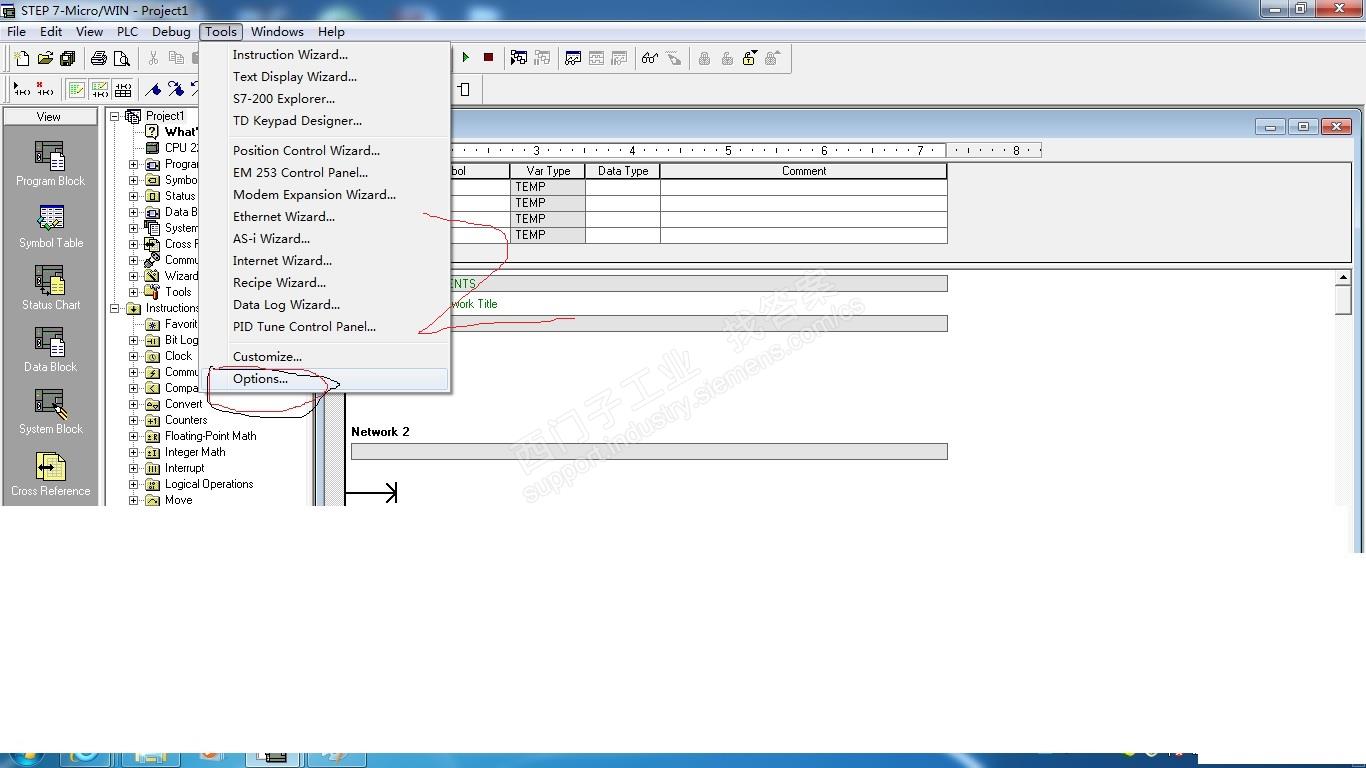Screen dimensions: 1366x768
Task: Select EM 253 Control Panel... entry
Action: point(325,173)
